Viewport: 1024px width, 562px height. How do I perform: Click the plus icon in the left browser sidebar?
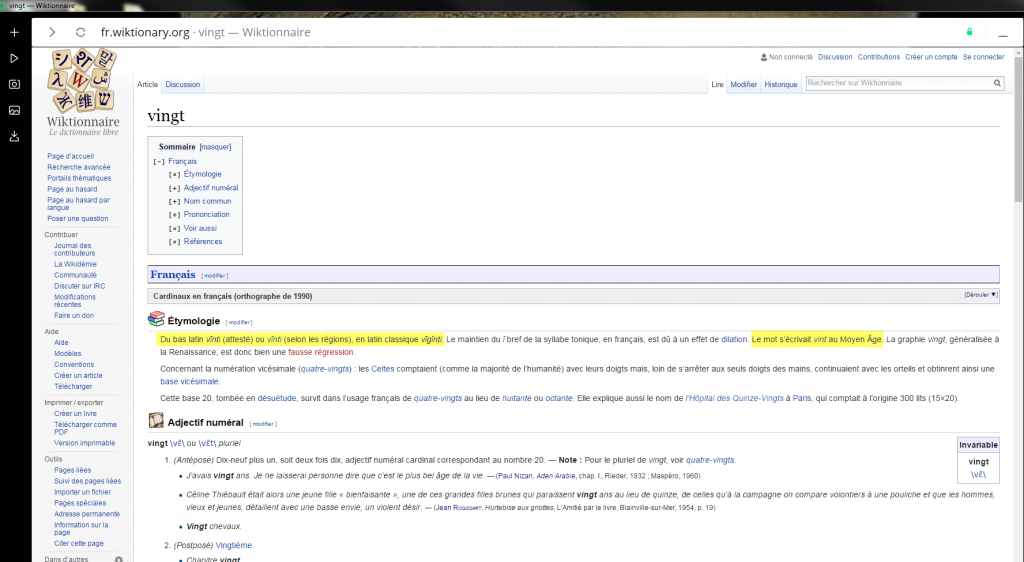point(14,33)
